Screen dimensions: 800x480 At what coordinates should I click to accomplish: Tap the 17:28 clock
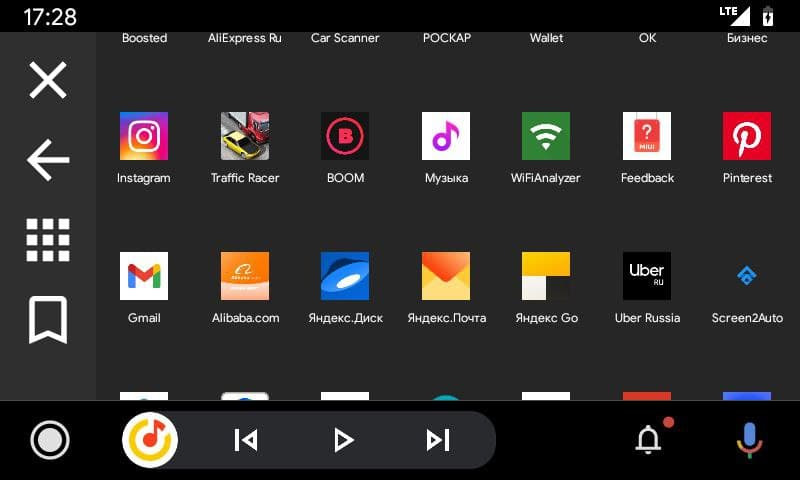[50, 17]
